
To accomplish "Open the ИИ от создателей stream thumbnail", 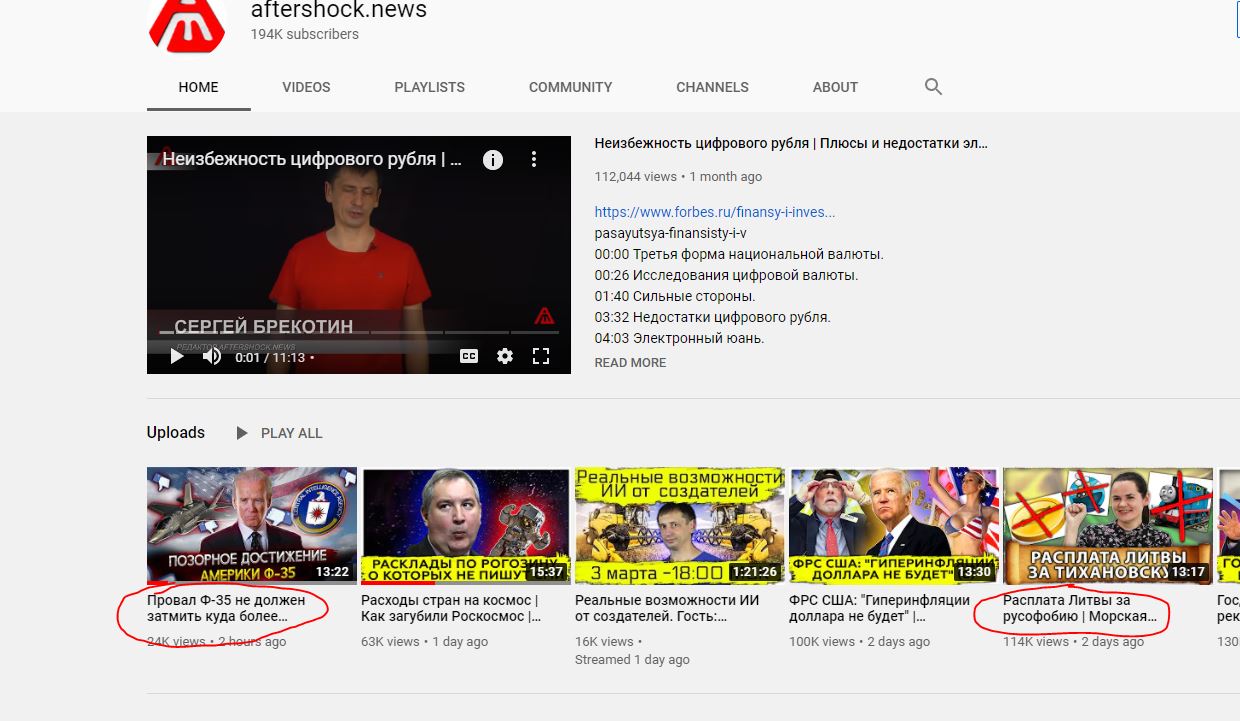I will pos(680,526).
